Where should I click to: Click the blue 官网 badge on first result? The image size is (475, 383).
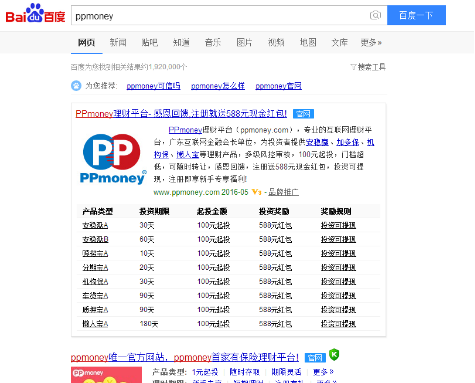(x=303, y=114)
